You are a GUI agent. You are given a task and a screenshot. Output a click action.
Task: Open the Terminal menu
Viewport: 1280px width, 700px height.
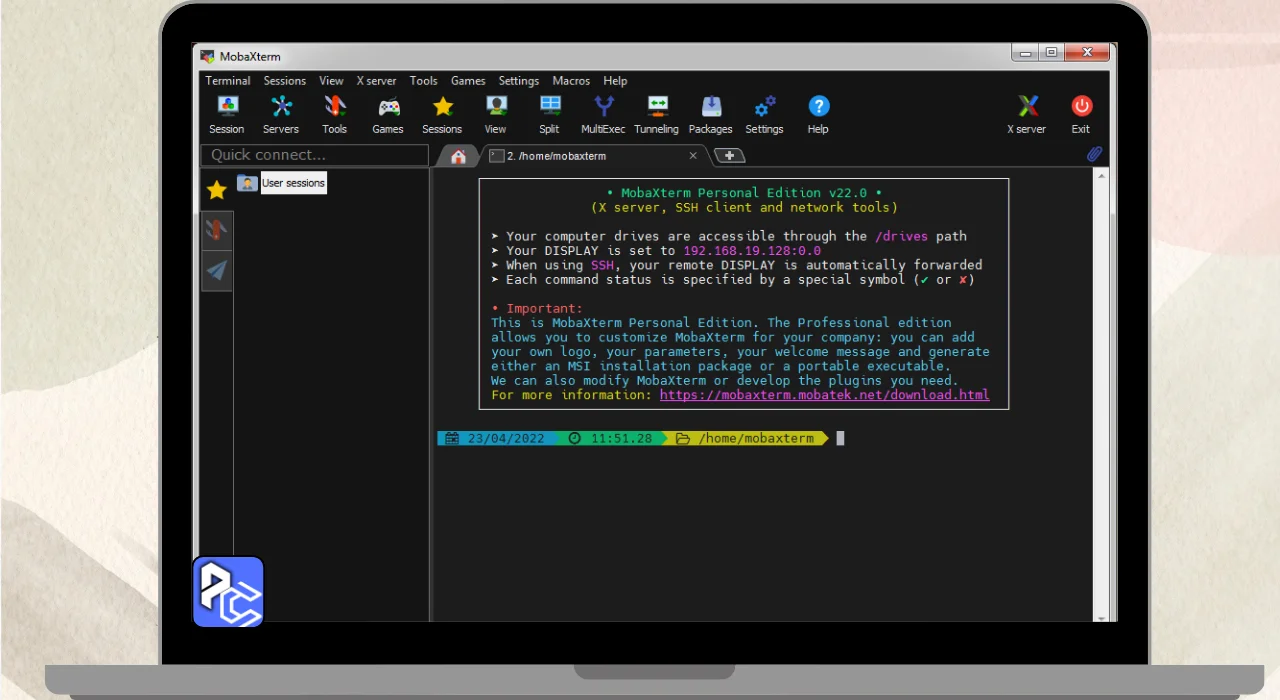pos(228,81)
